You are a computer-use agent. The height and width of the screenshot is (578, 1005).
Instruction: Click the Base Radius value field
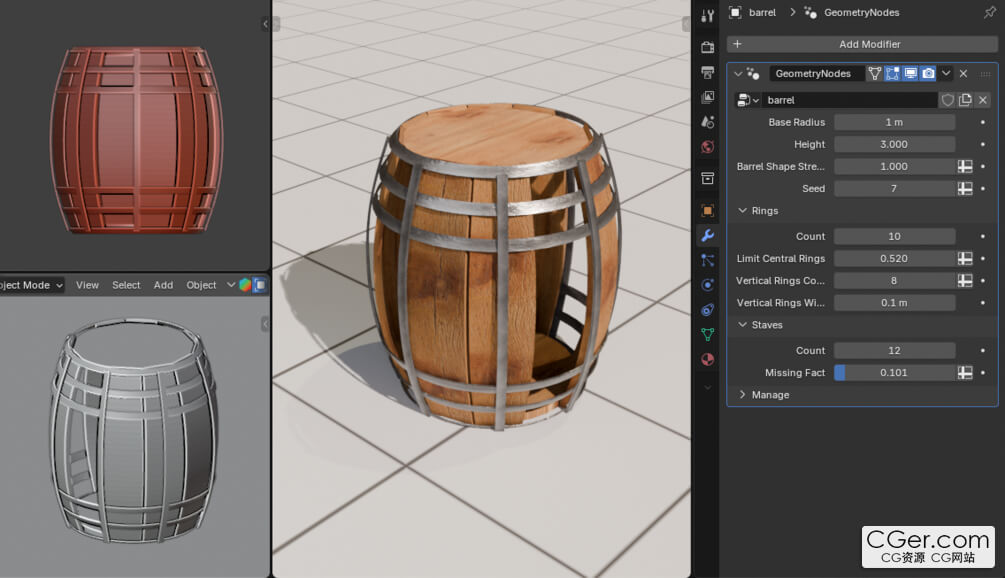pos(894,122)
